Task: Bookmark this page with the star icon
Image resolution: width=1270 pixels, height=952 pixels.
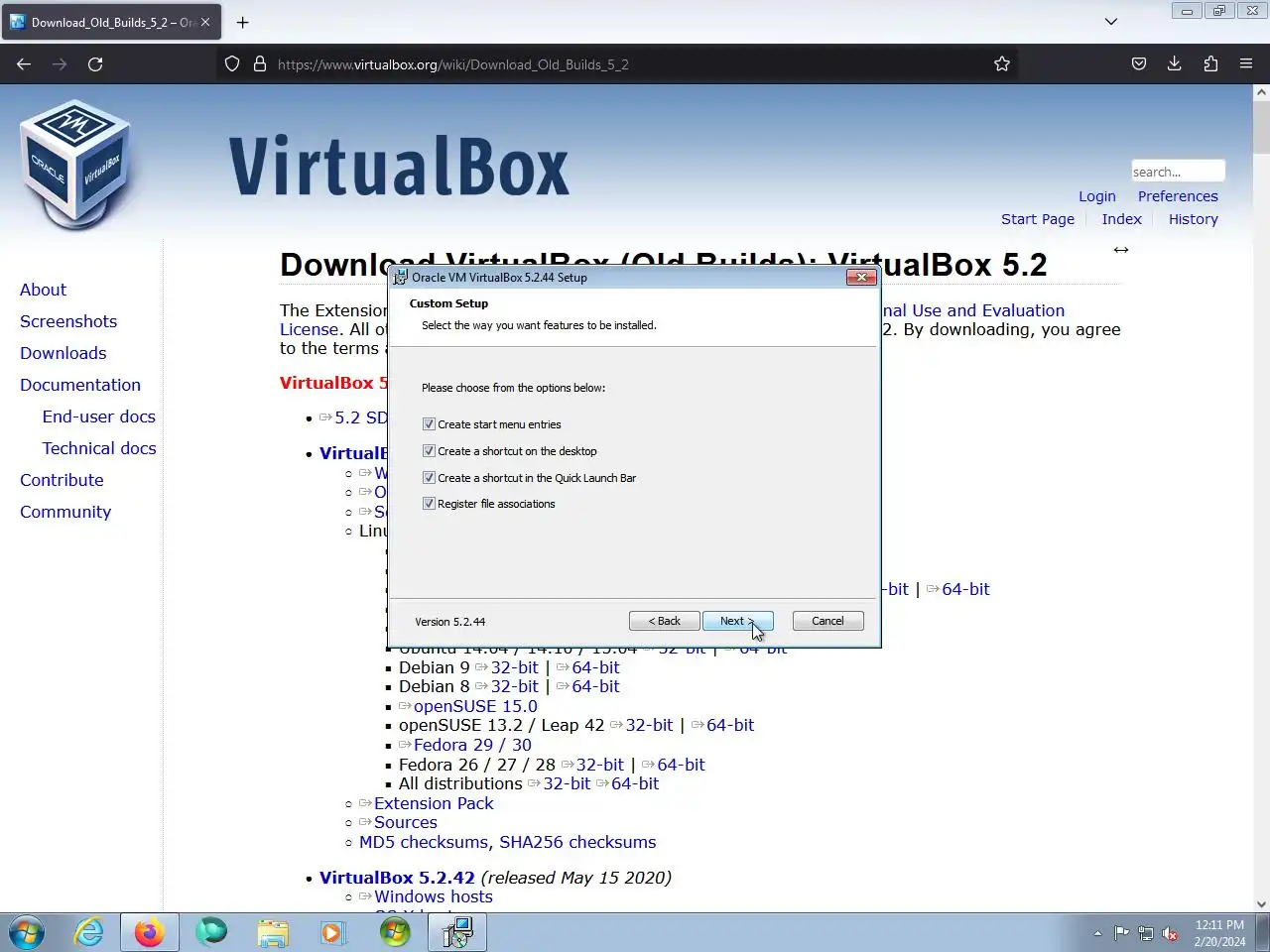Action: (1002, 64)
